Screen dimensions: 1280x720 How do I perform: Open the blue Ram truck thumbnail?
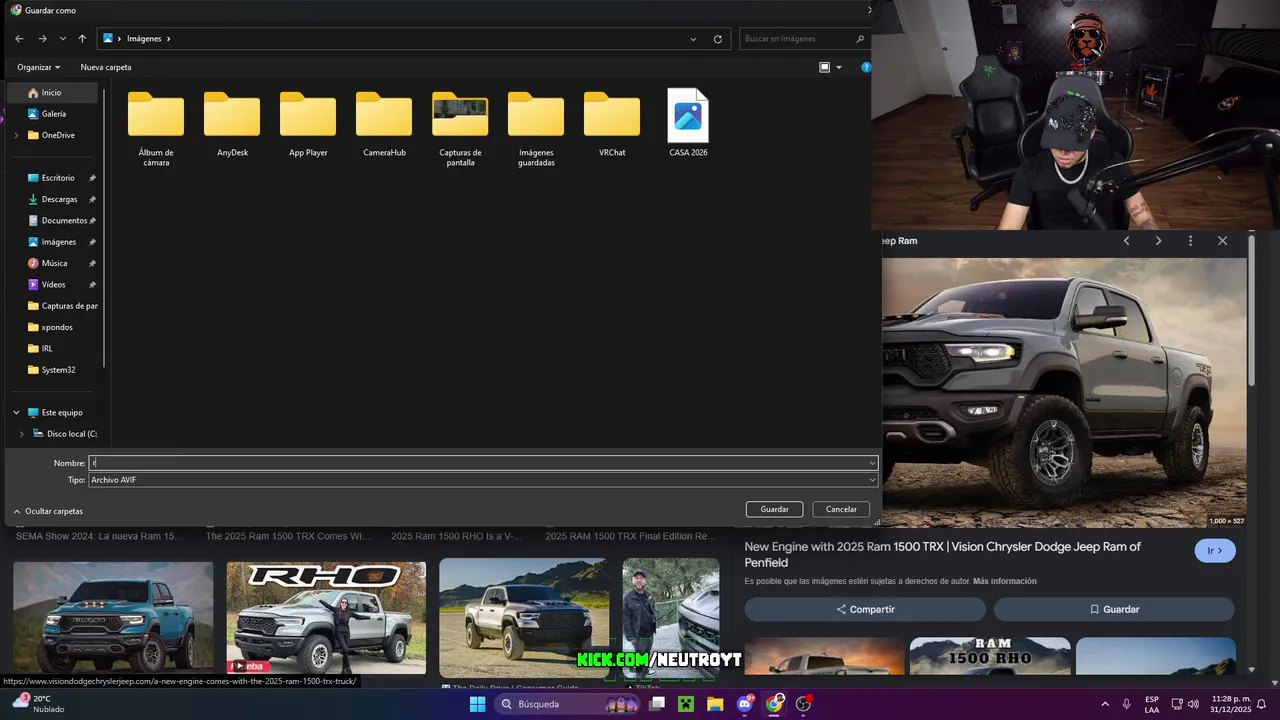pos(113,617)
